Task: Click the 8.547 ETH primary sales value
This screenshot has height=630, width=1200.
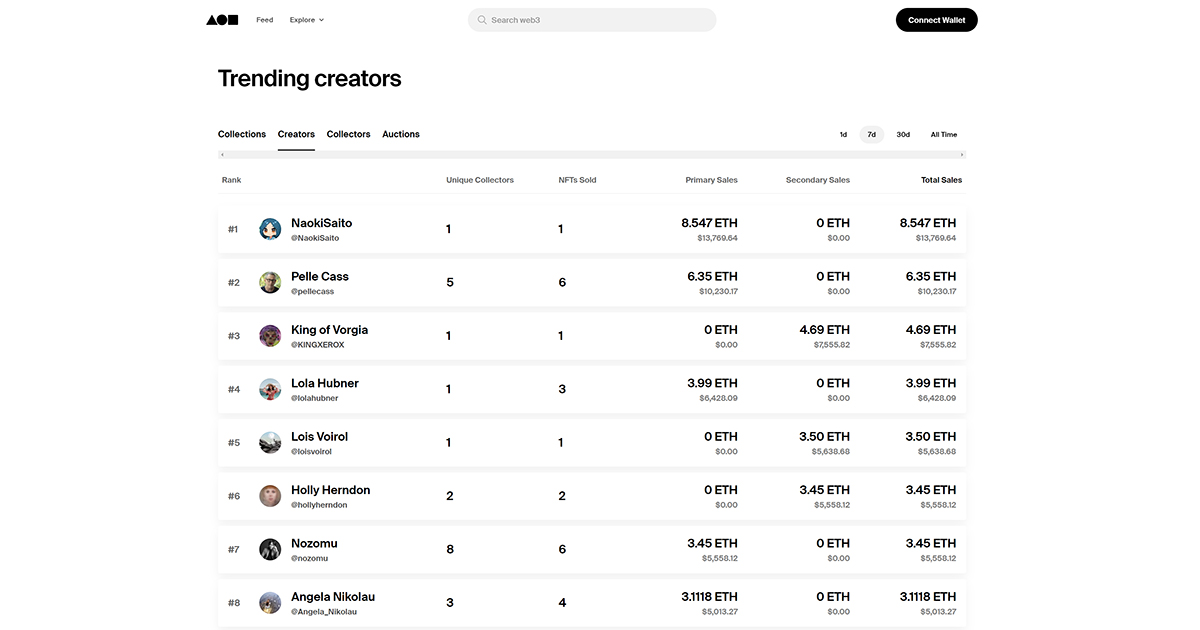Action: (710, 223)
